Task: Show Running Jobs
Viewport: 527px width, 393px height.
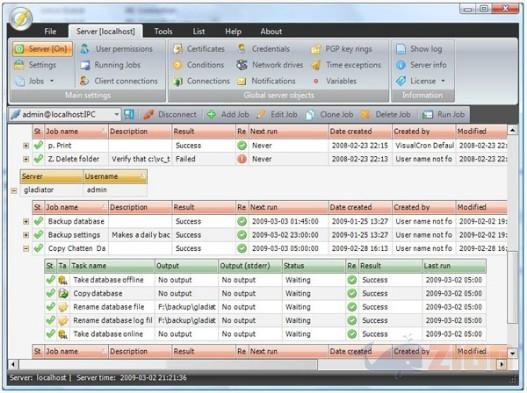Action: [110, 65]
